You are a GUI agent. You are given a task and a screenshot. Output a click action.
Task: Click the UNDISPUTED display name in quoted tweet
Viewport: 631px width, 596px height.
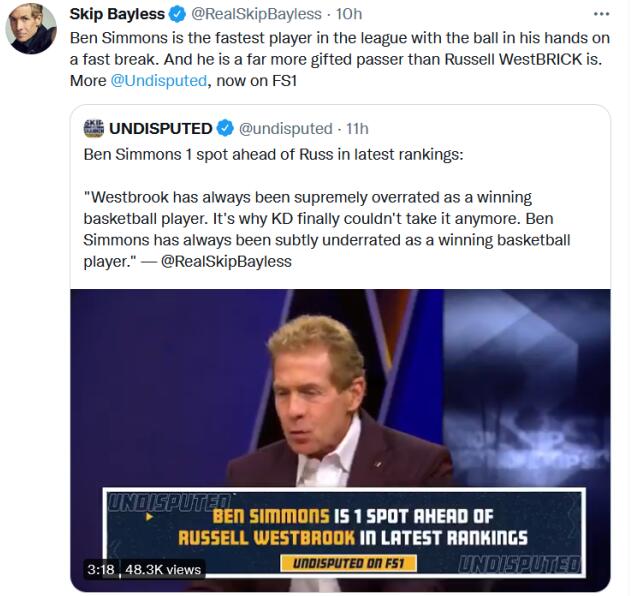(160, 128)
